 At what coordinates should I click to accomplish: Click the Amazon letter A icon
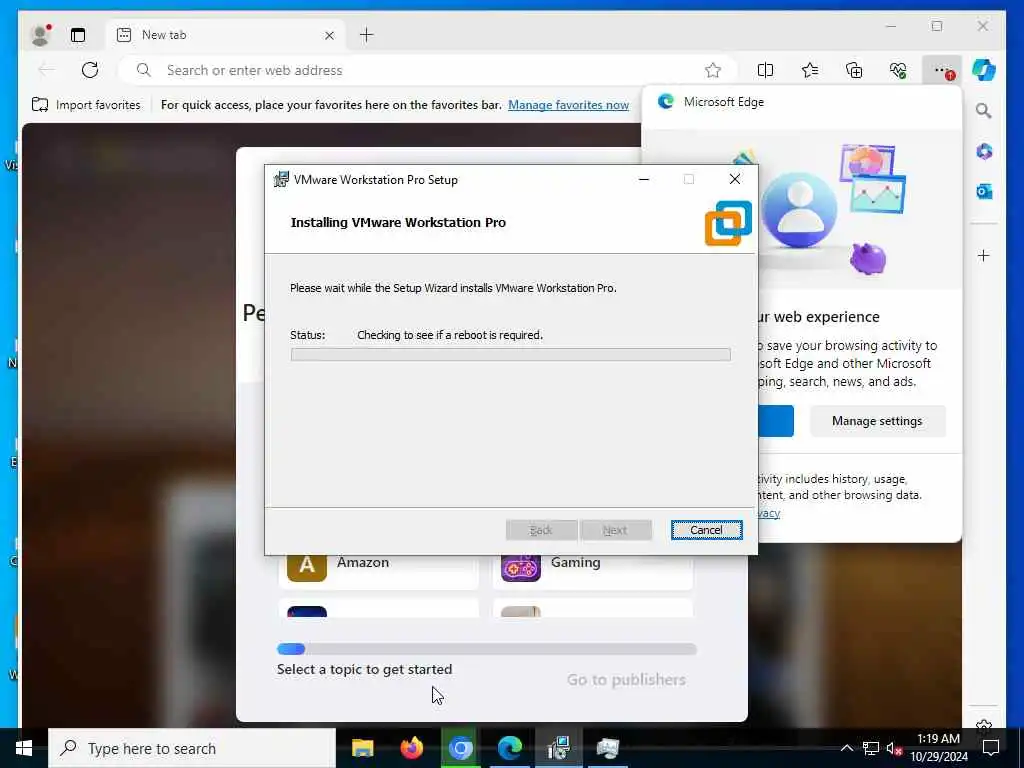(306, 566)
